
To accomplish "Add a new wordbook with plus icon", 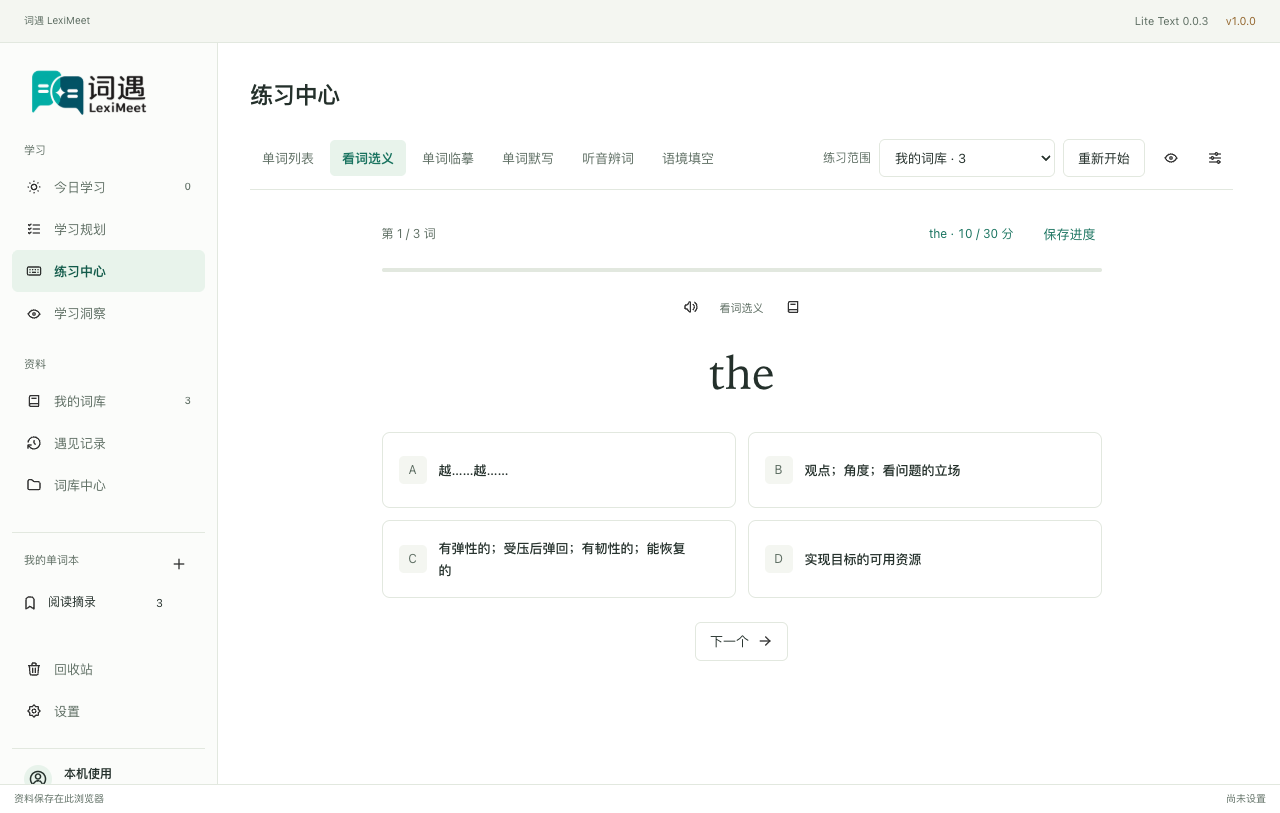I will point(179,564).
